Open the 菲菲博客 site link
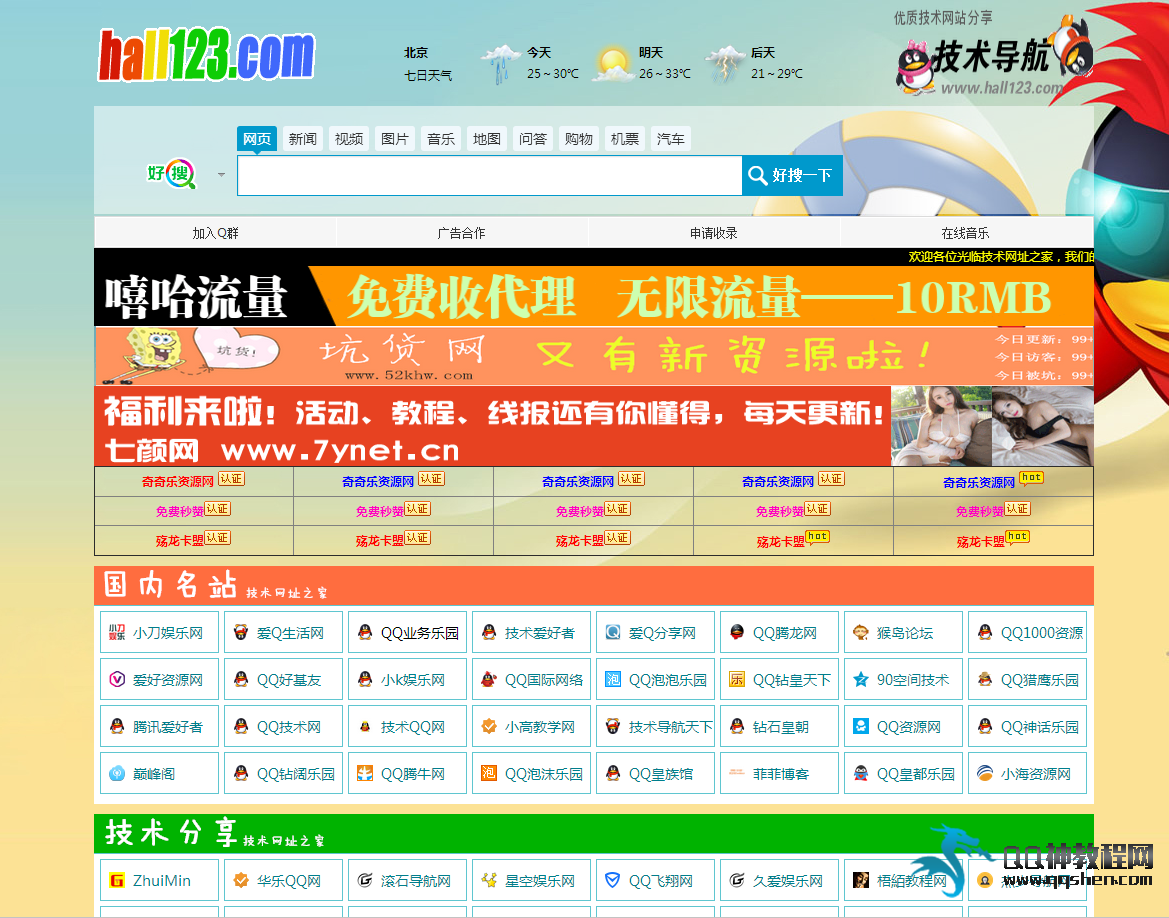The width and height of the screenshot is (1169, 918). click(779, 773)
